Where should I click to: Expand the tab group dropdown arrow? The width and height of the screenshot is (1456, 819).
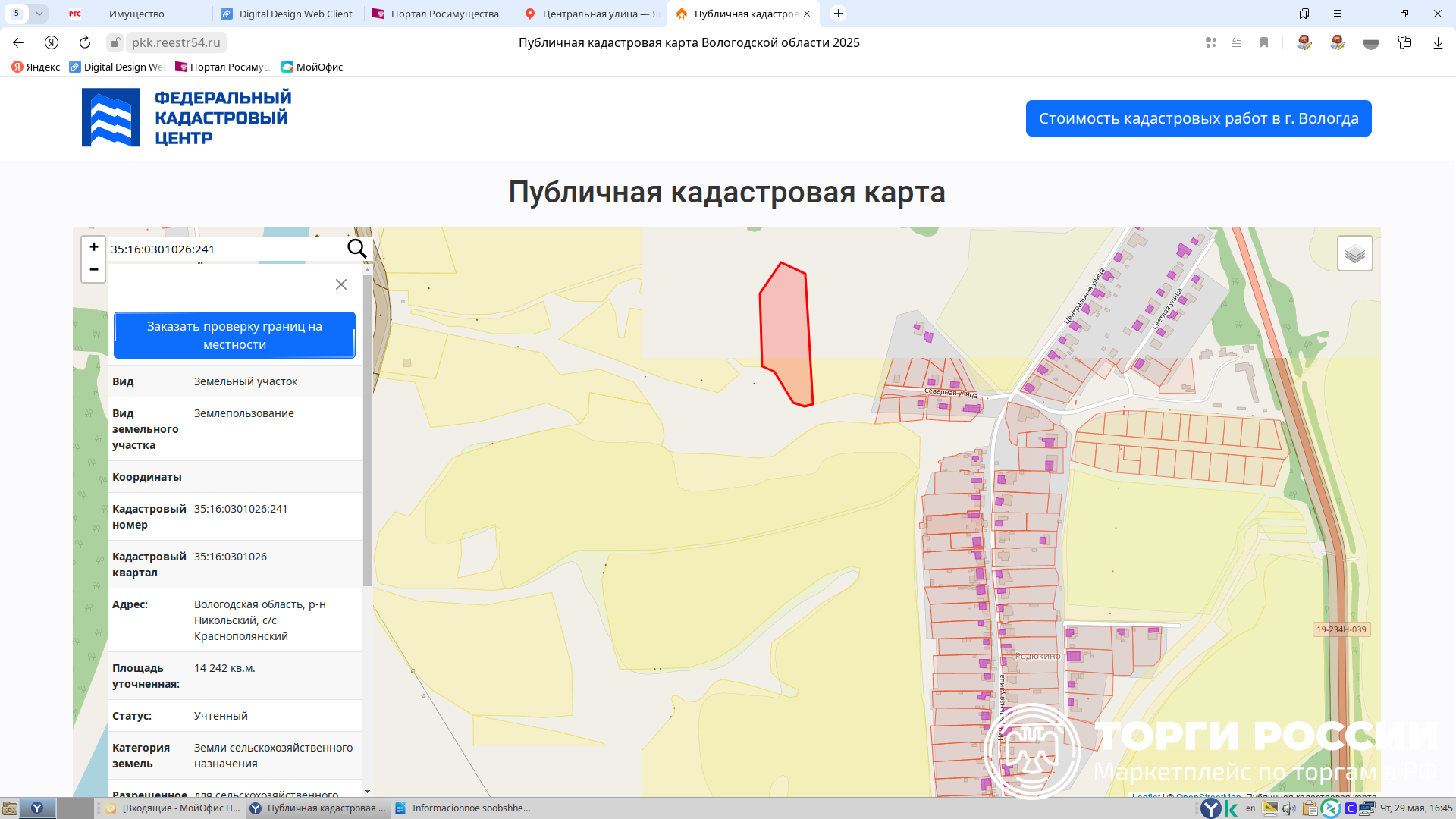39,14
